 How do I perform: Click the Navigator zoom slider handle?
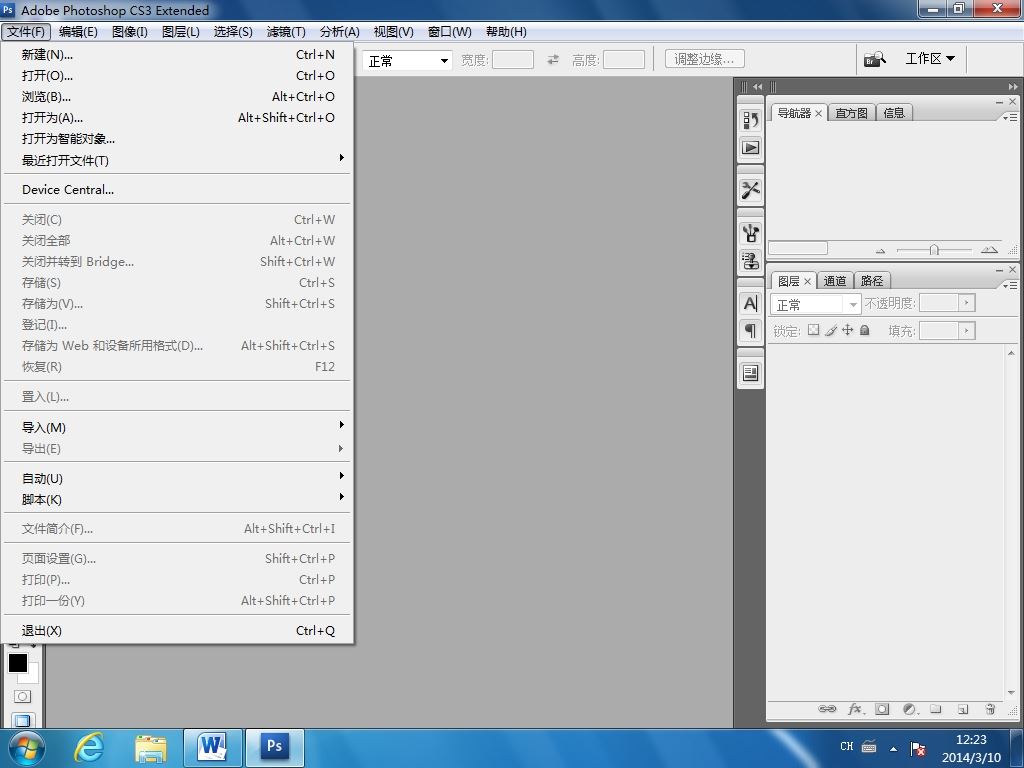click(934, 249)
